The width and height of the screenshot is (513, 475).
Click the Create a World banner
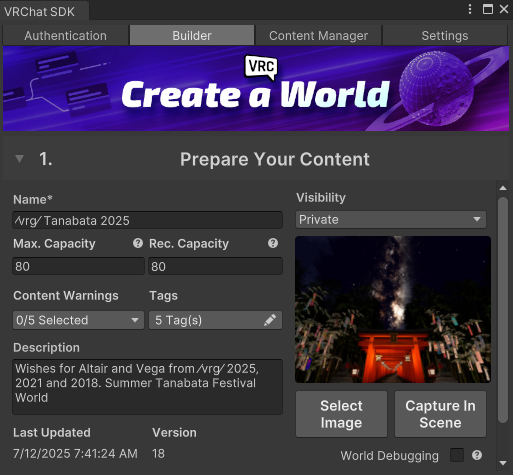click(256, 88)
